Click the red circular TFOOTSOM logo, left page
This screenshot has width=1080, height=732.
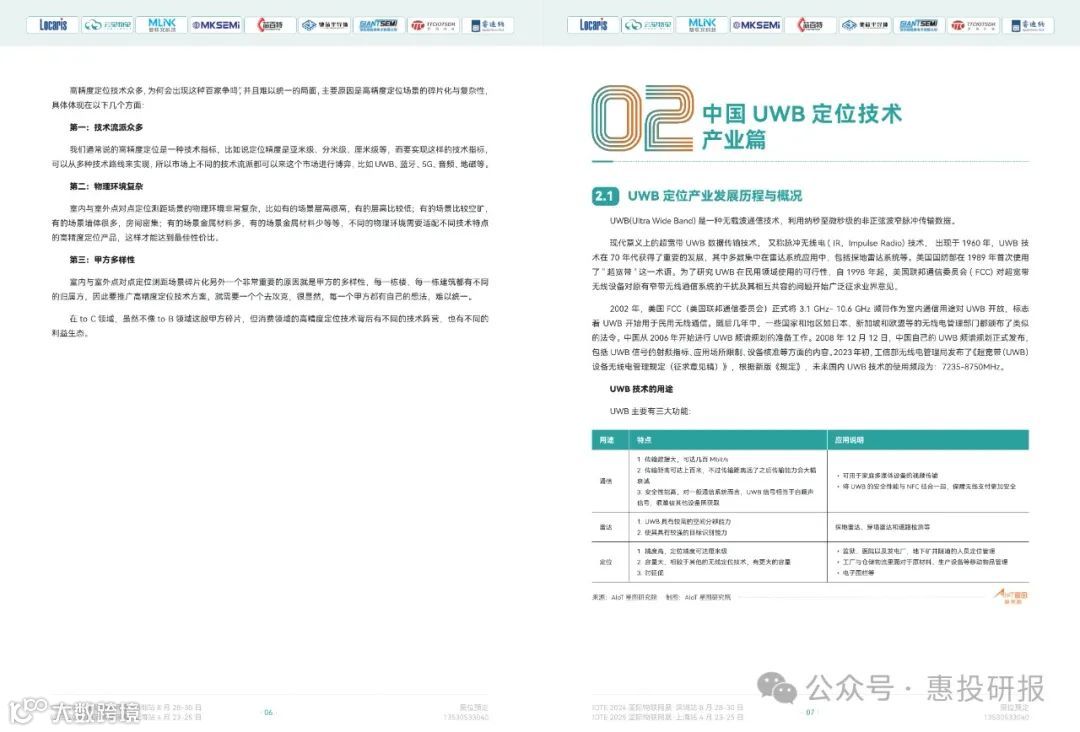tap(433, 25)
